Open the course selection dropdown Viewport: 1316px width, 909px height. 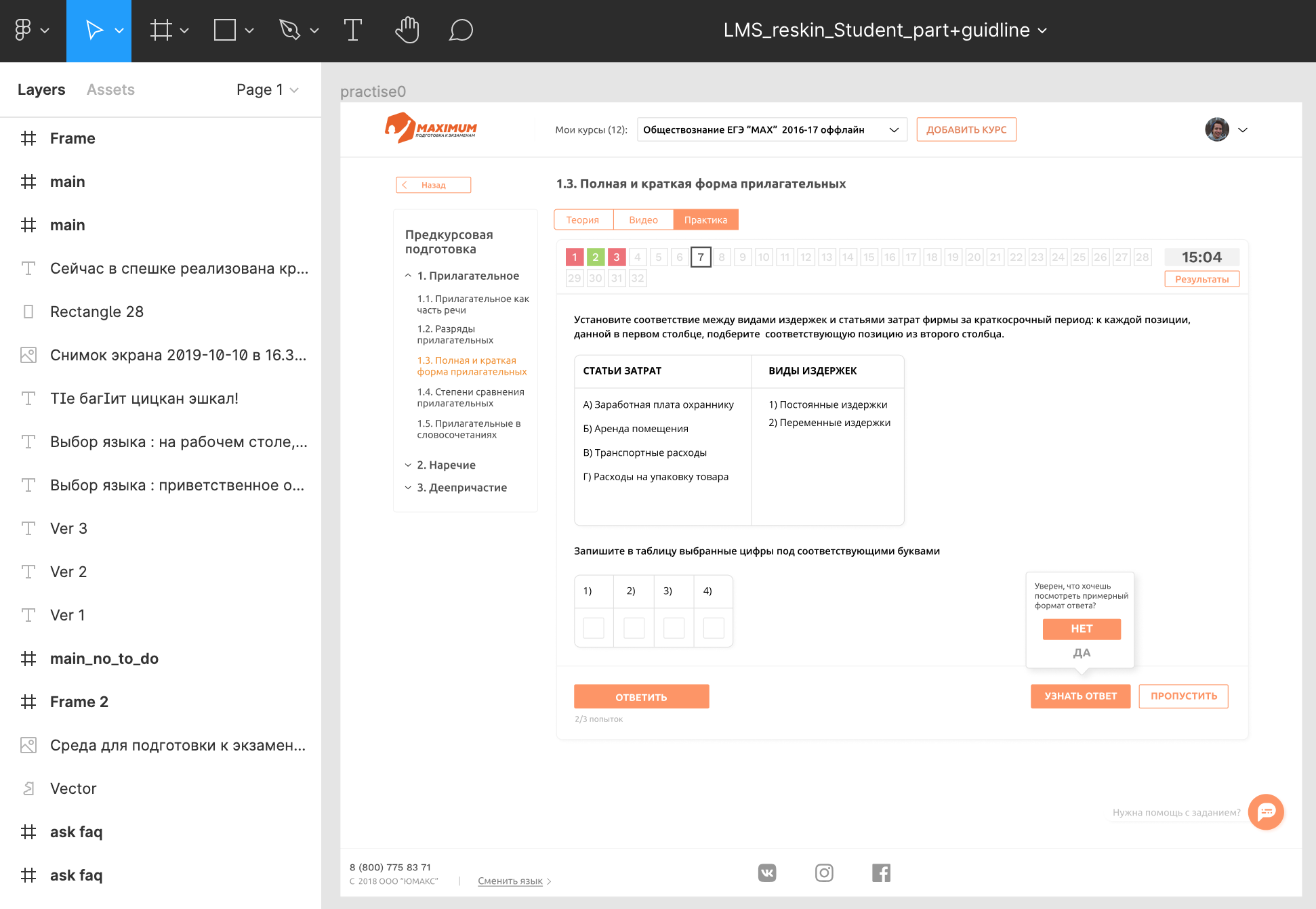click(771, 130)
